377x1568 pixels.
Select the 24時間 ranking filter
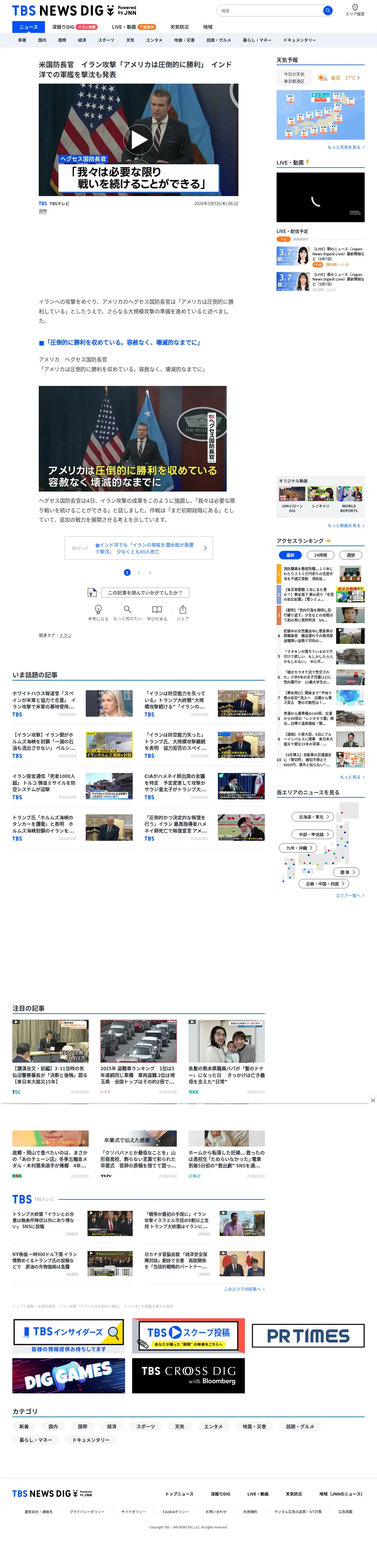(x=320, y=555)
